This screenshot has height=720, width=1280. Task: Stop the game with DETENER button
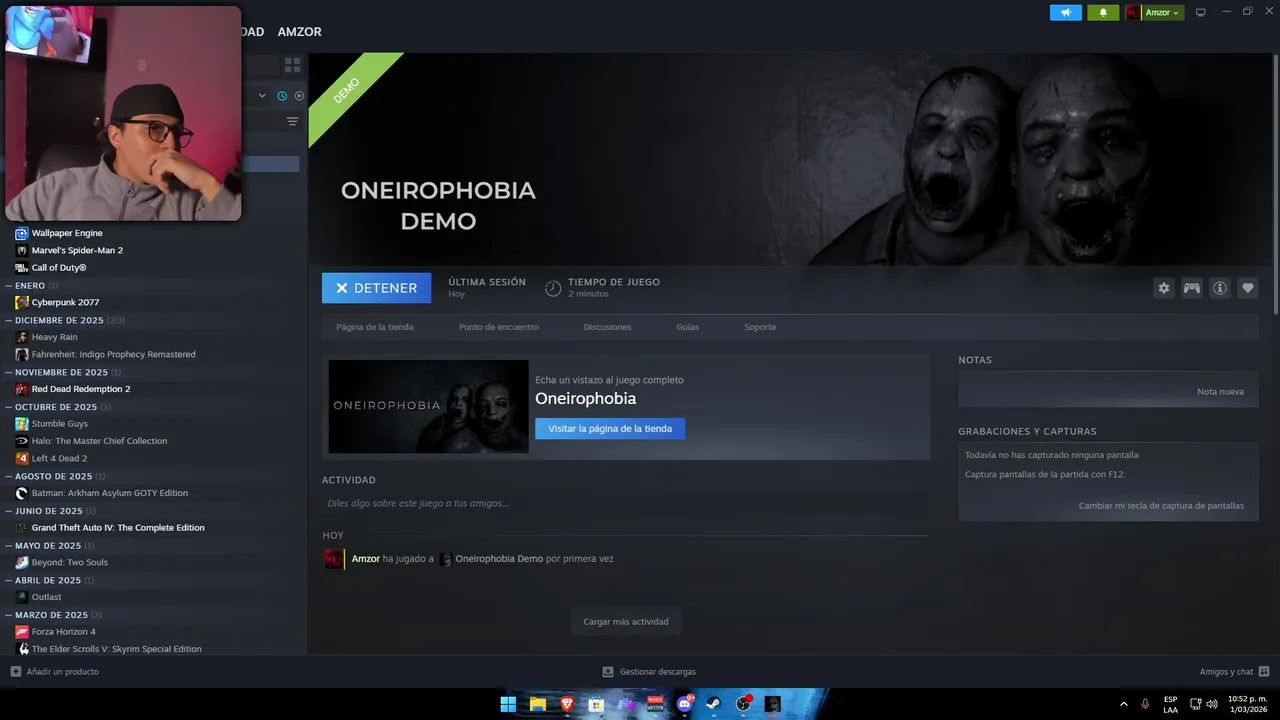[376, 288]
